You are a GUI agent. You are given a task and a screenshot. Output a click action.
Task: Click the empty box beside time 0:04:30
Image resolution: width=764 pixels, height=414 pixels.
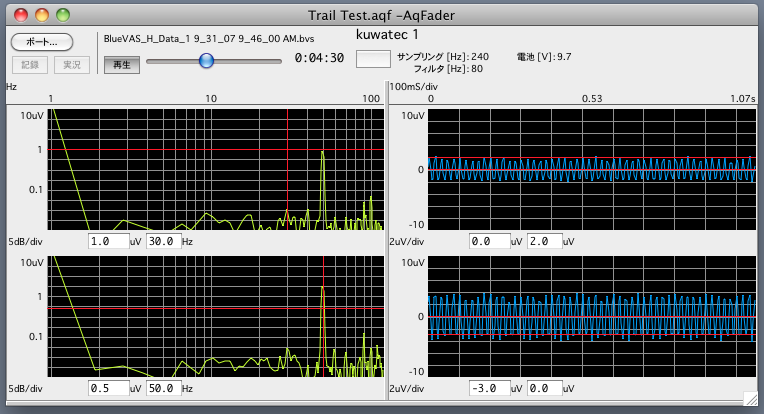[373, 59]
